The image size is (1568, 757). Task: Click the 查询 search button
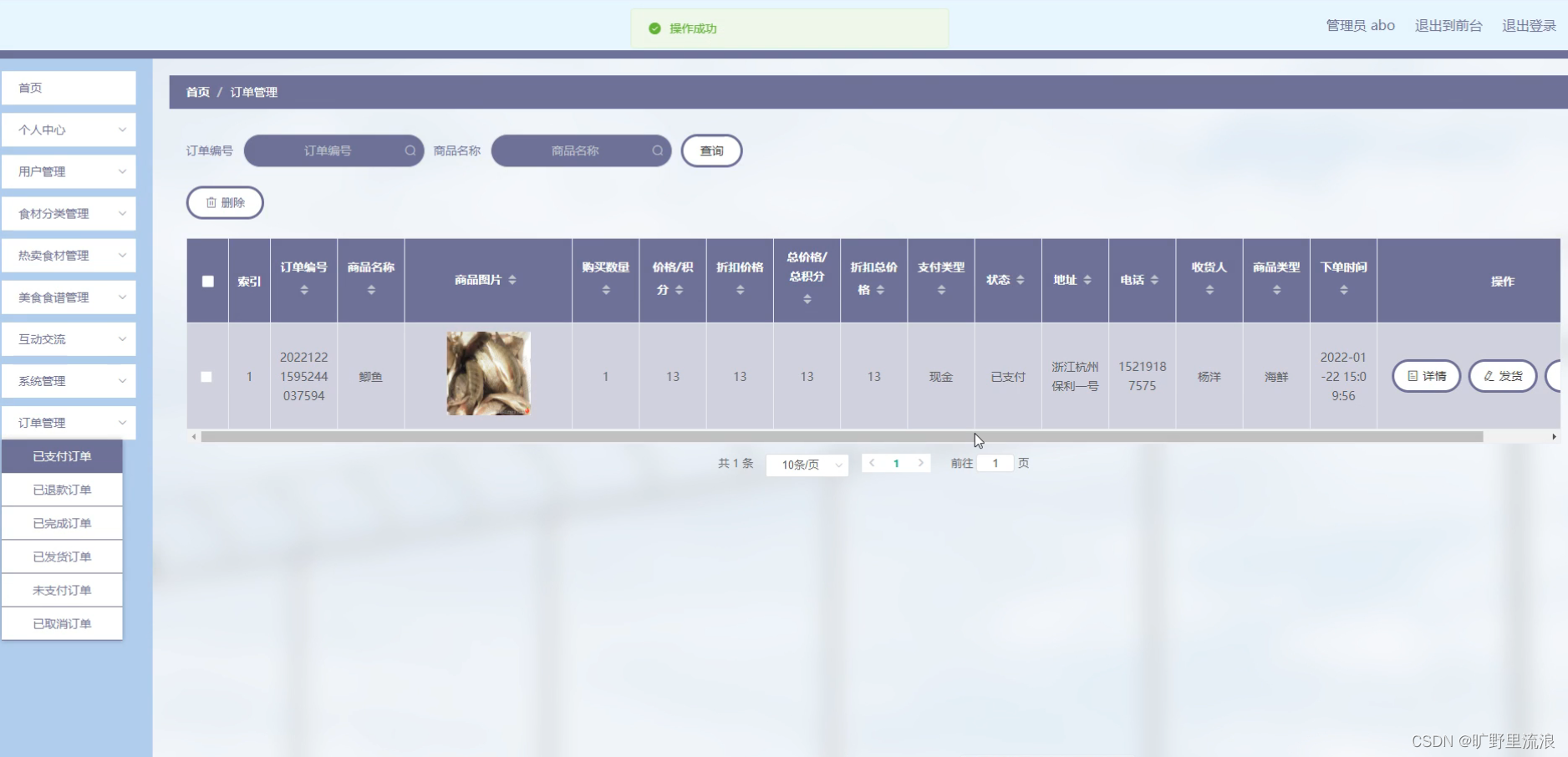click(711, 151)
